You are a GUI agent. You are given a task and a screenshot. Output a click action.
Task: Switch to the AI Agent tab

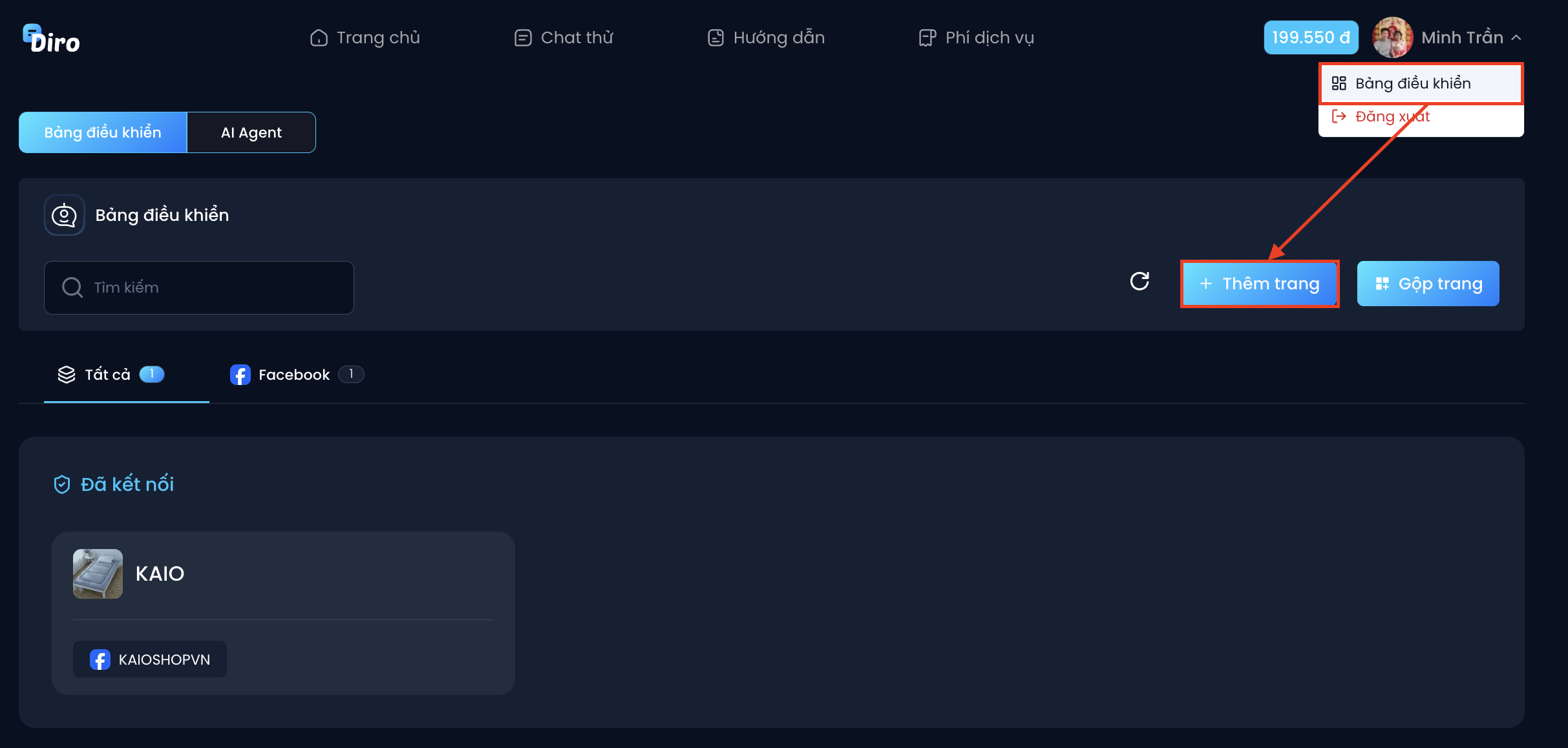pos(251,132)
